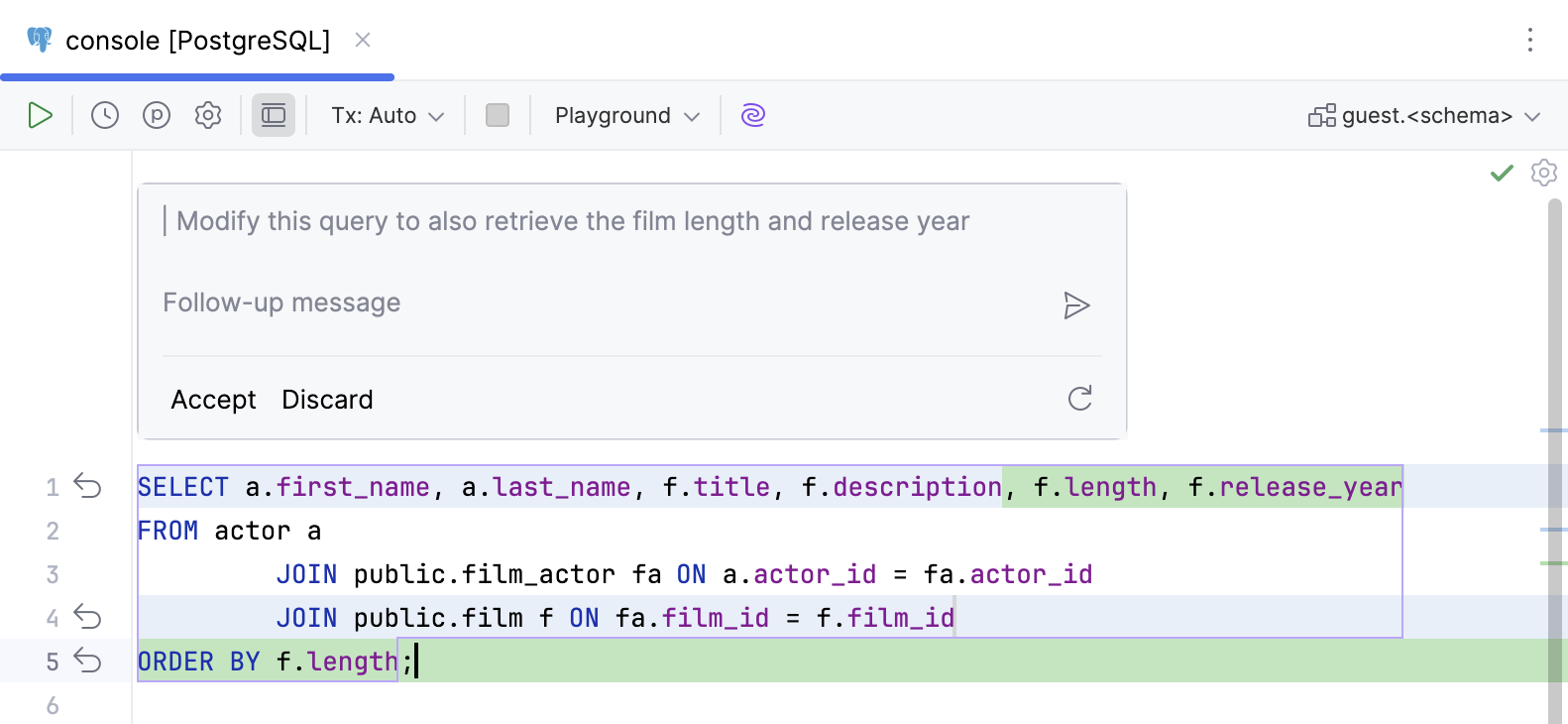Open query history clock icon

(x=105, y=115)
